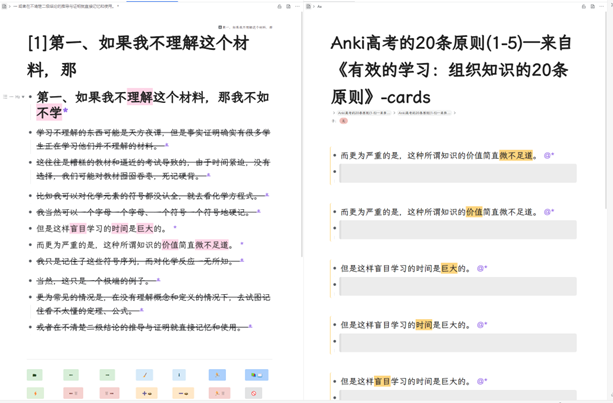Viewport: 613px width, 403px height.
Task: Click the gray prohibited-sign button at bottom
Action: tap(256, 393)
